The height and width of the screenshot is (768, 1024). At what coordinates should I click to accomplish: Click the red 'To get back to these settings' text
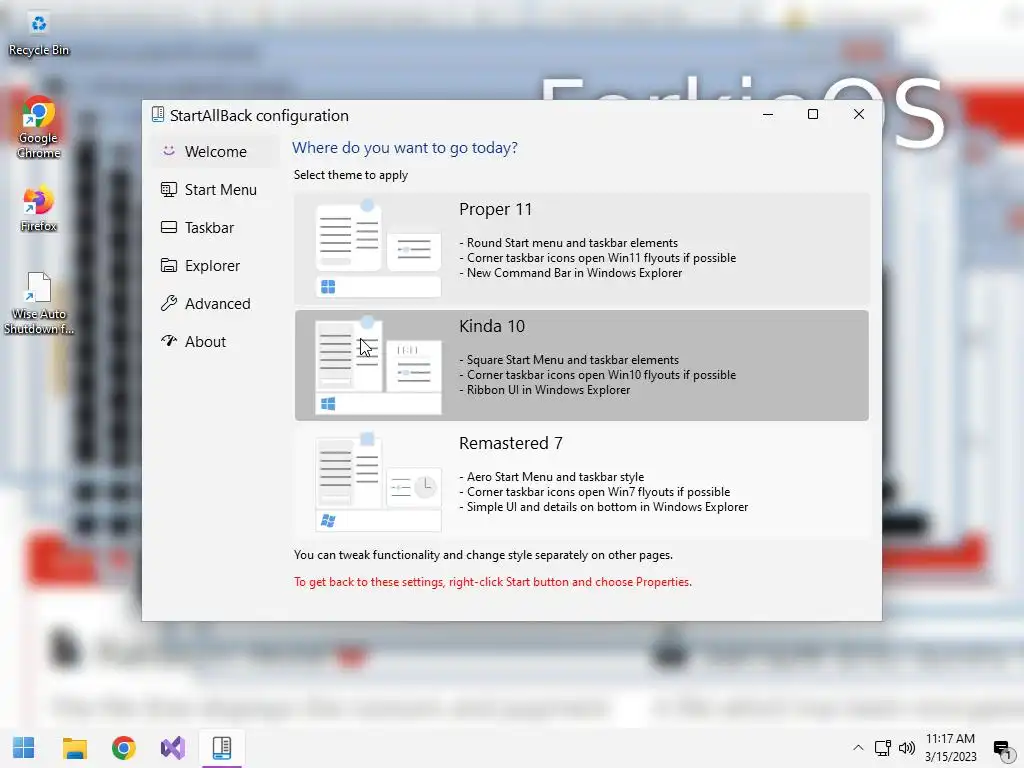tap(492, 582)
